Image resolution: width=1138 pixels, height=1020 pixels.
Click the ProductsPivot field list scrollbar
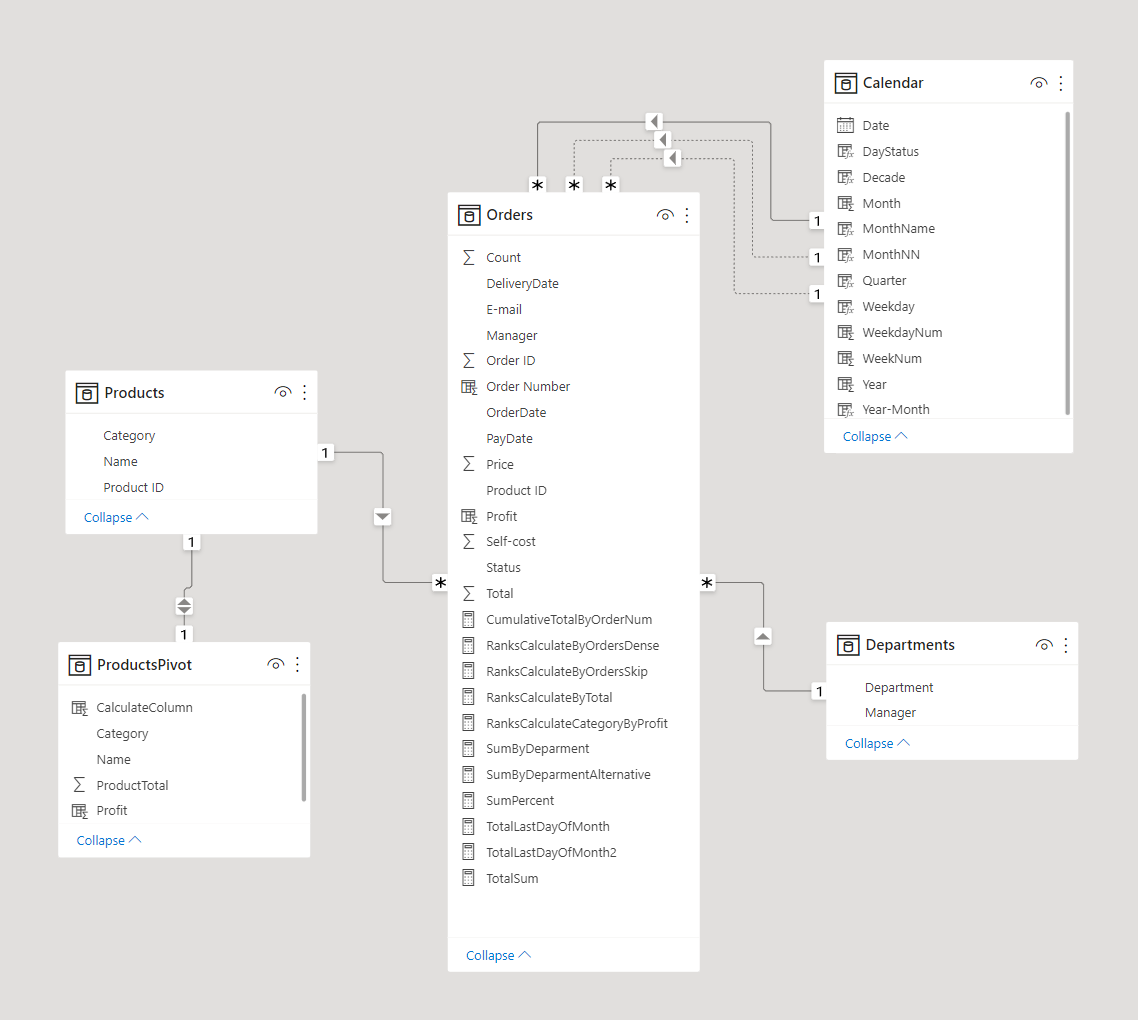click(304, 748)
